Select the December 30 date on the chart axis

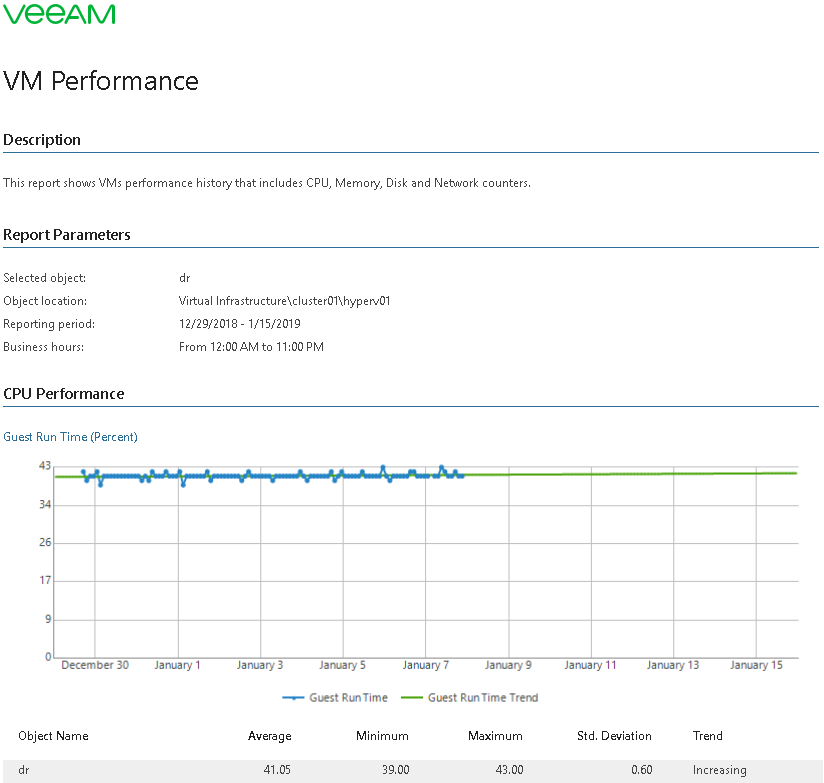point(95,665)
